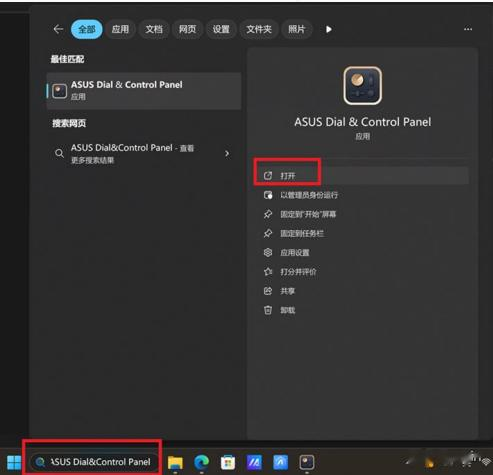Viewport: 493px width, 475px height.
Task: Open the three-dot more options menu
Action: [468, 29]
